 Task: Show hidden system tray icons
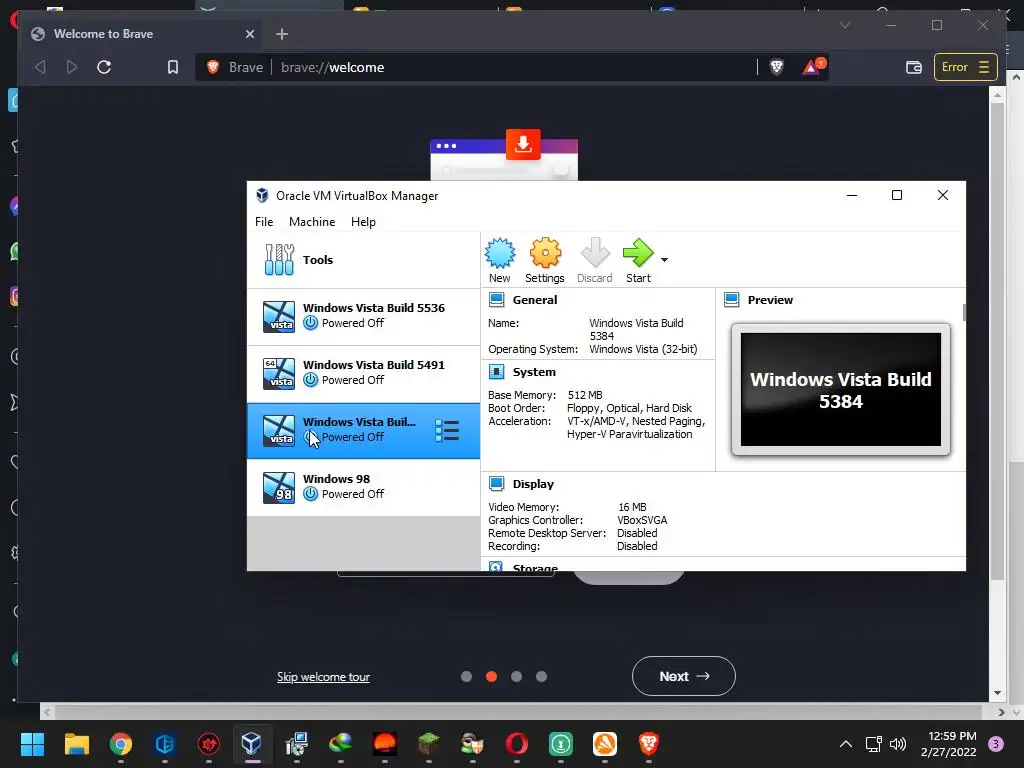(x=846, y=744)
